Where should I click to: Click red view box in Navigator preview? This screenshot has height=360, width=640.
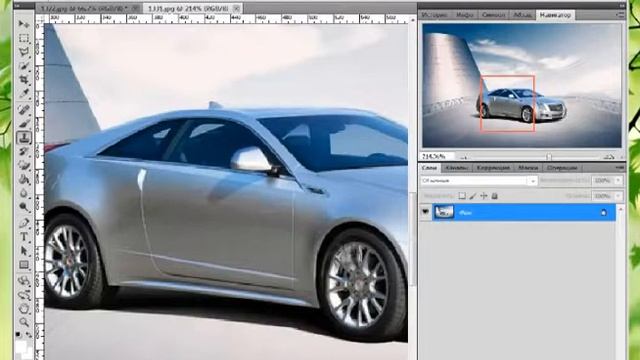pos(507,103)
